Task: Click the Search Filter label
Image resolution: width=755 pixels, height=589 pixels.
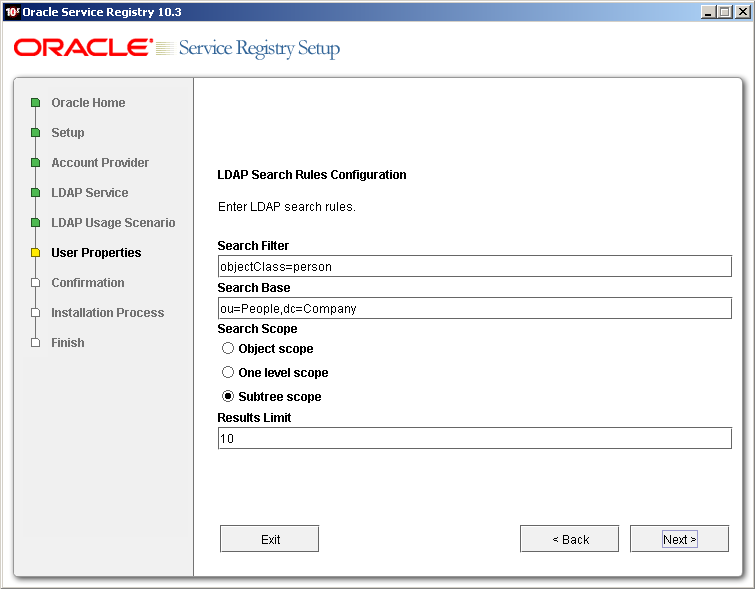Action: pos(253,246)
